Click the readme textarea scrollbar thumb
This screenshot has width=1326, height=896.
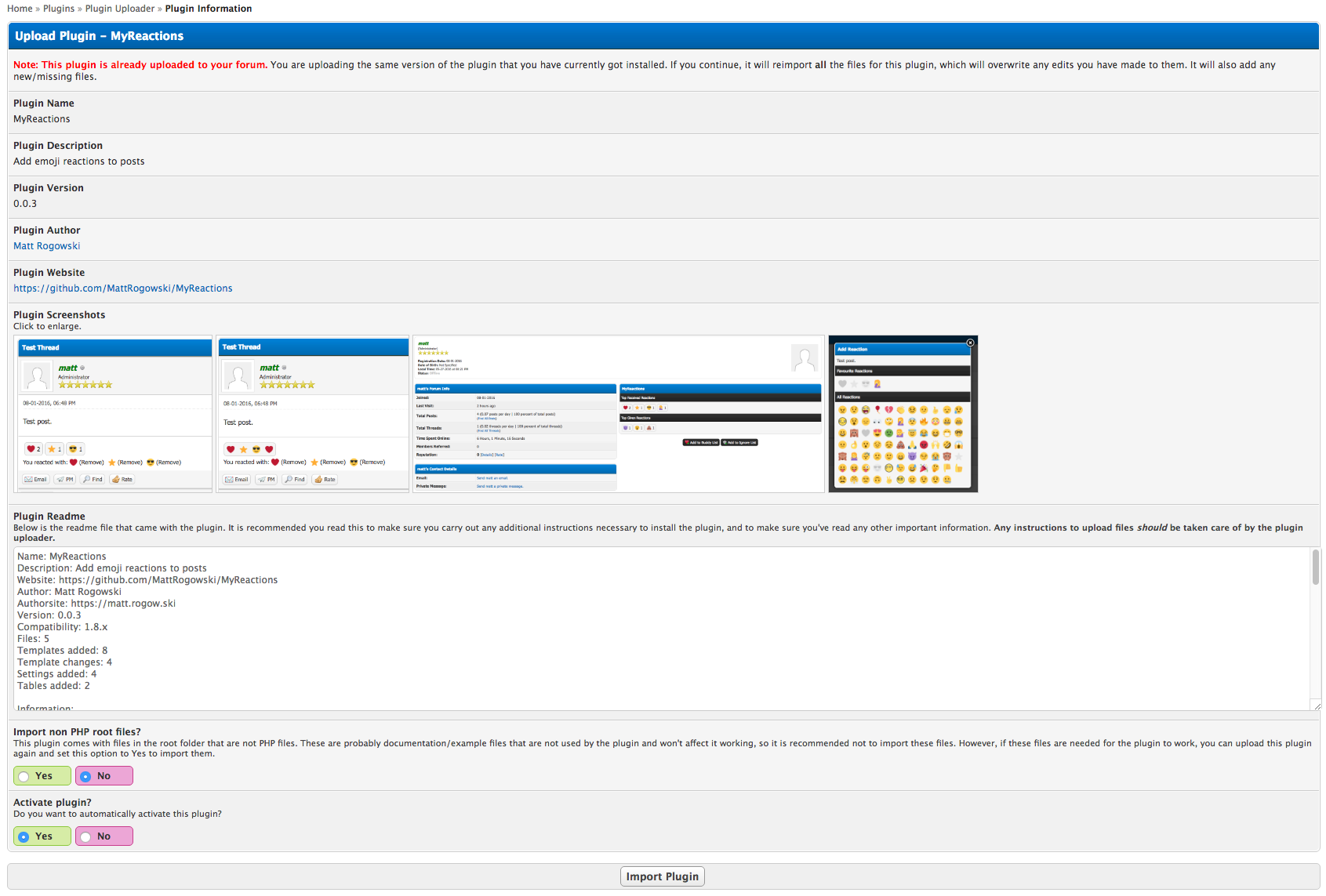1315,566
